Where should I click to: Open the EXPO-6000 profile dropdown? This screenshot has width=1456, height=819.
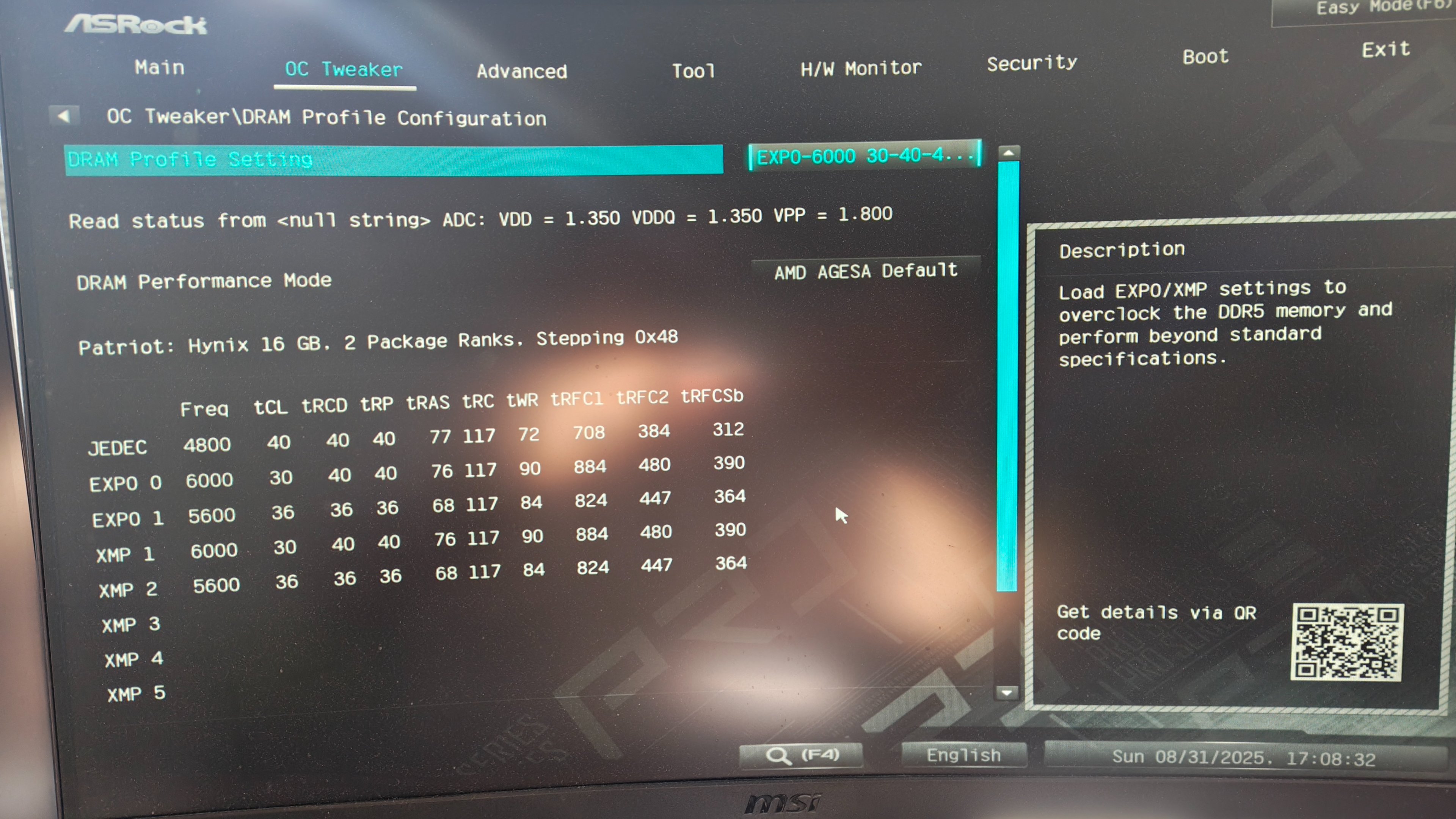coord(865,155)
